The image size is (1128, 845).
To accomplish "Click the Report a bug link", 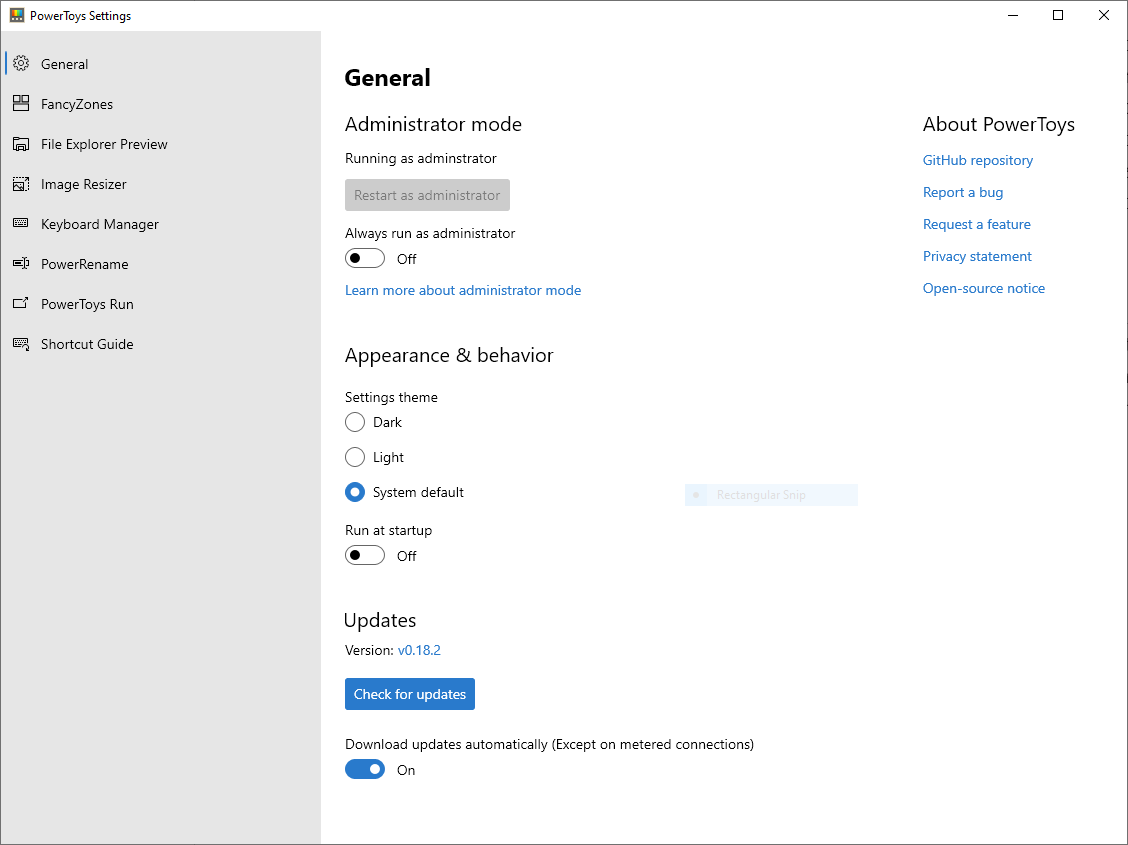I will pos(962,192).
